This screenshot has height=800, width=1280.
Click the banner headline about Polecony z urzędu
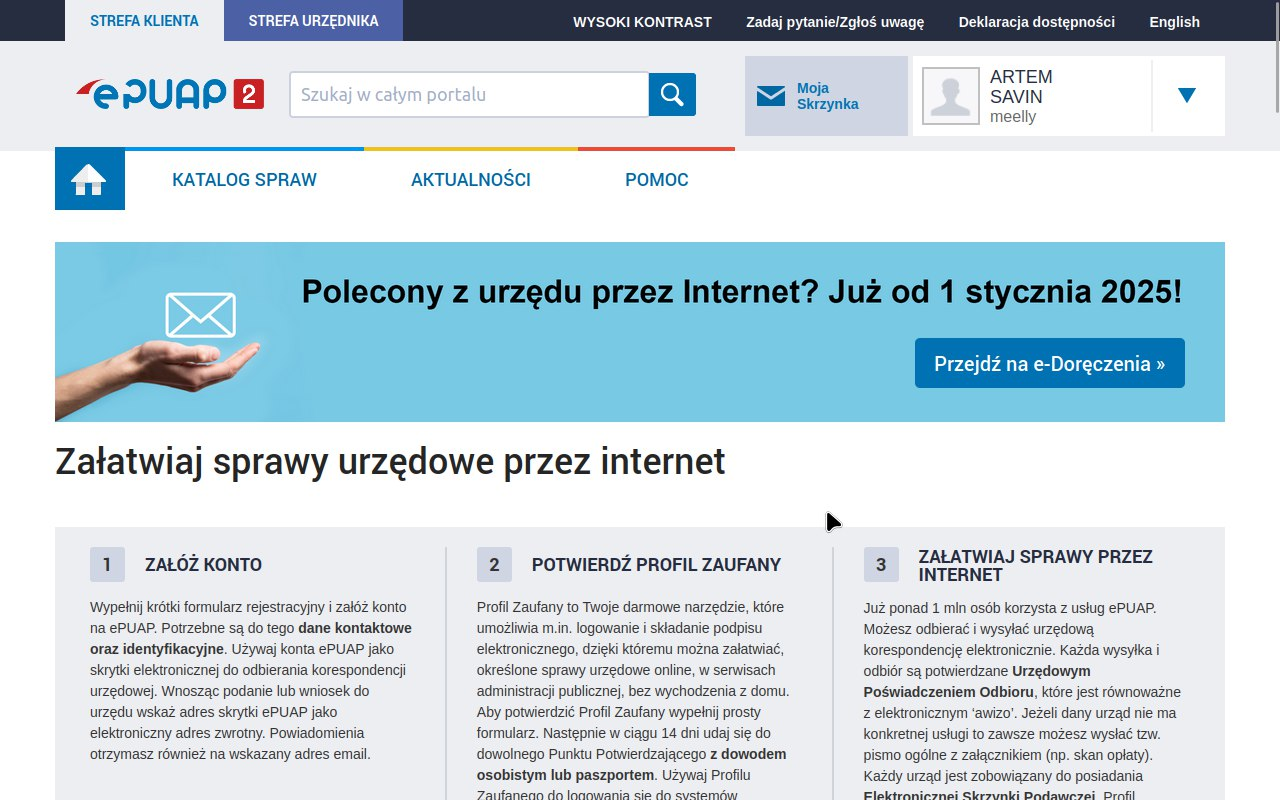pos(742,292)
